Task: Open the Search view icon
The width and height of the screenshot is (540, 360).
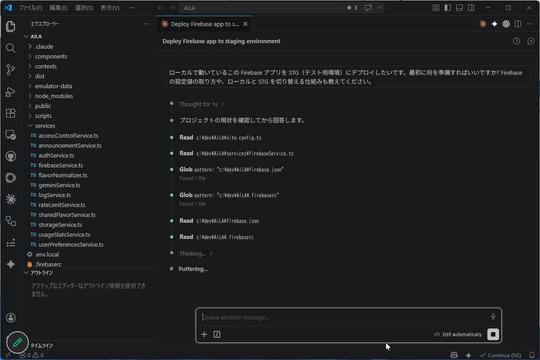Action: coord(11,48)
